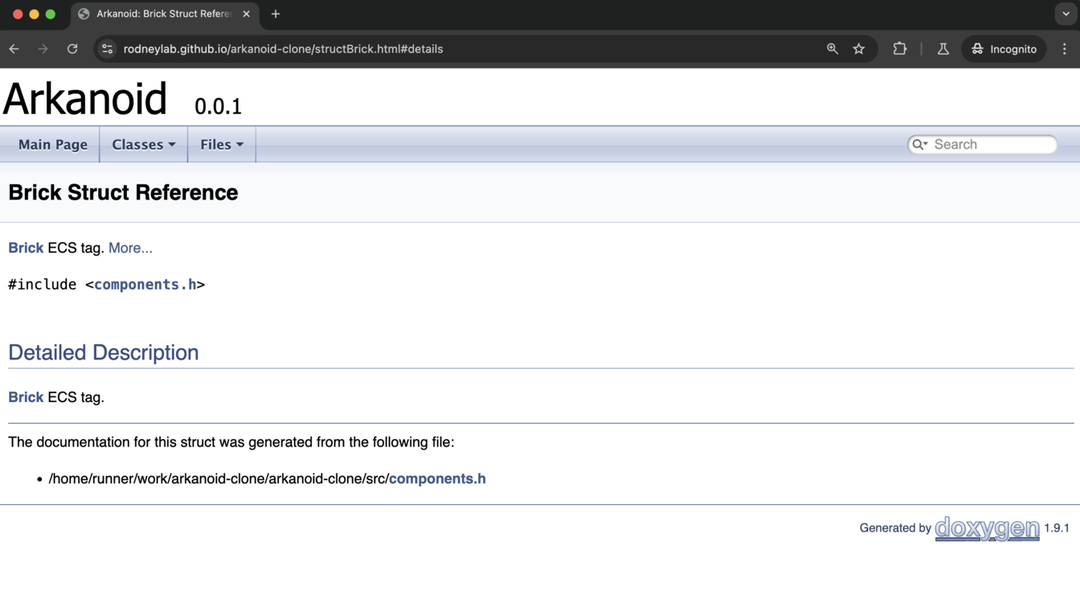Open the Main Page menu item
This screenshot has width=1080, height=608.
(x=53, y=145)
